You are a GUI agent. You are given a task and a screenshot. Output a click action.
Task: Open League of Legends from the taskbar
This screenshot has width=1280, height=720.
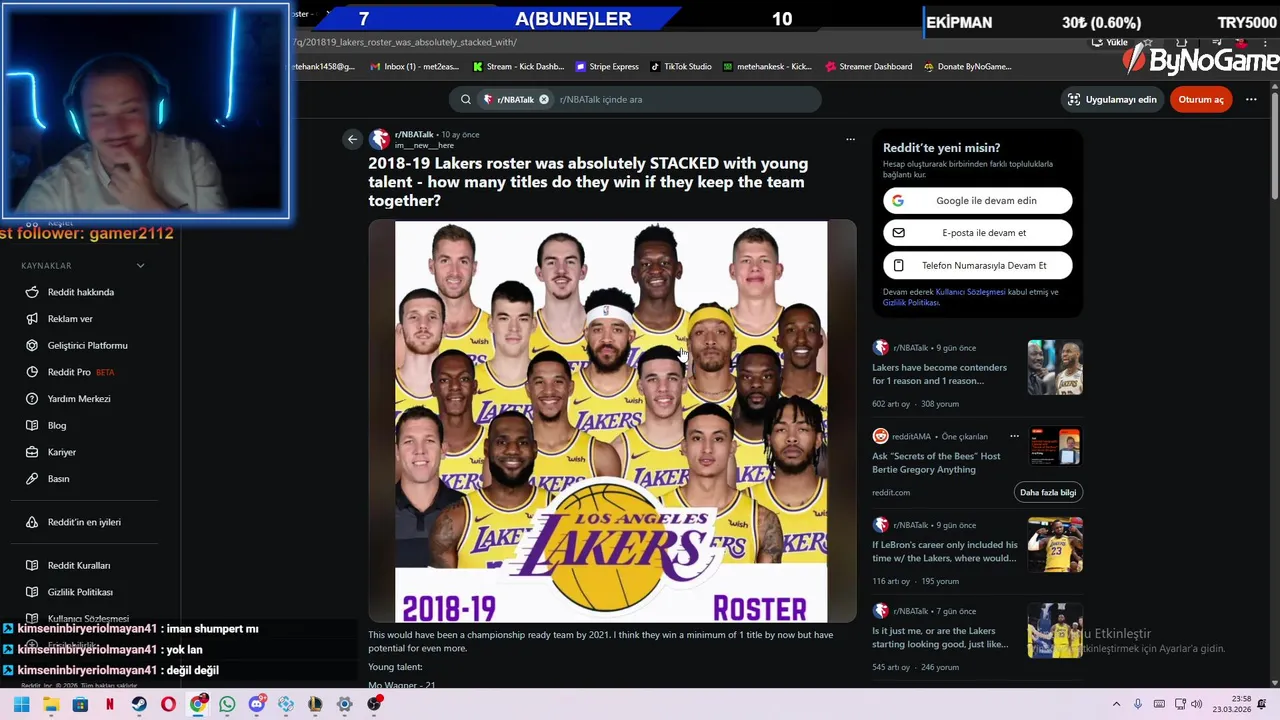point(315,704)
